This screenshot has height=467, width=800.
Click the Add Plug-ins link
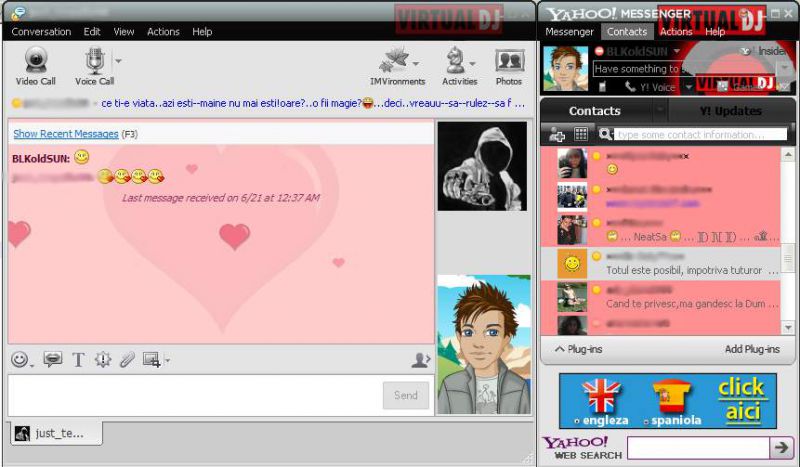[x=752, y=349]
